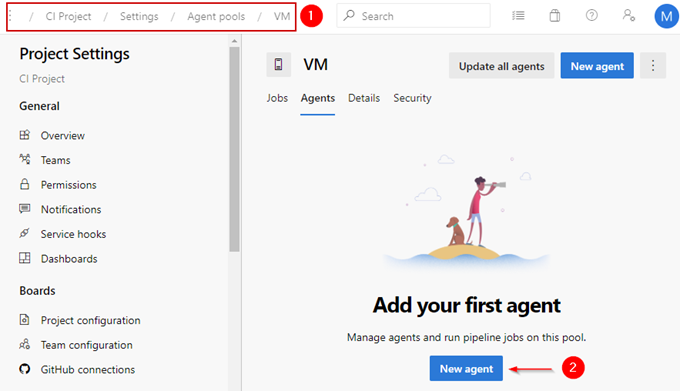The width and height of the screenshot is (680, 391).
Task: Click the Project configuration page icon
Action: 25,319
